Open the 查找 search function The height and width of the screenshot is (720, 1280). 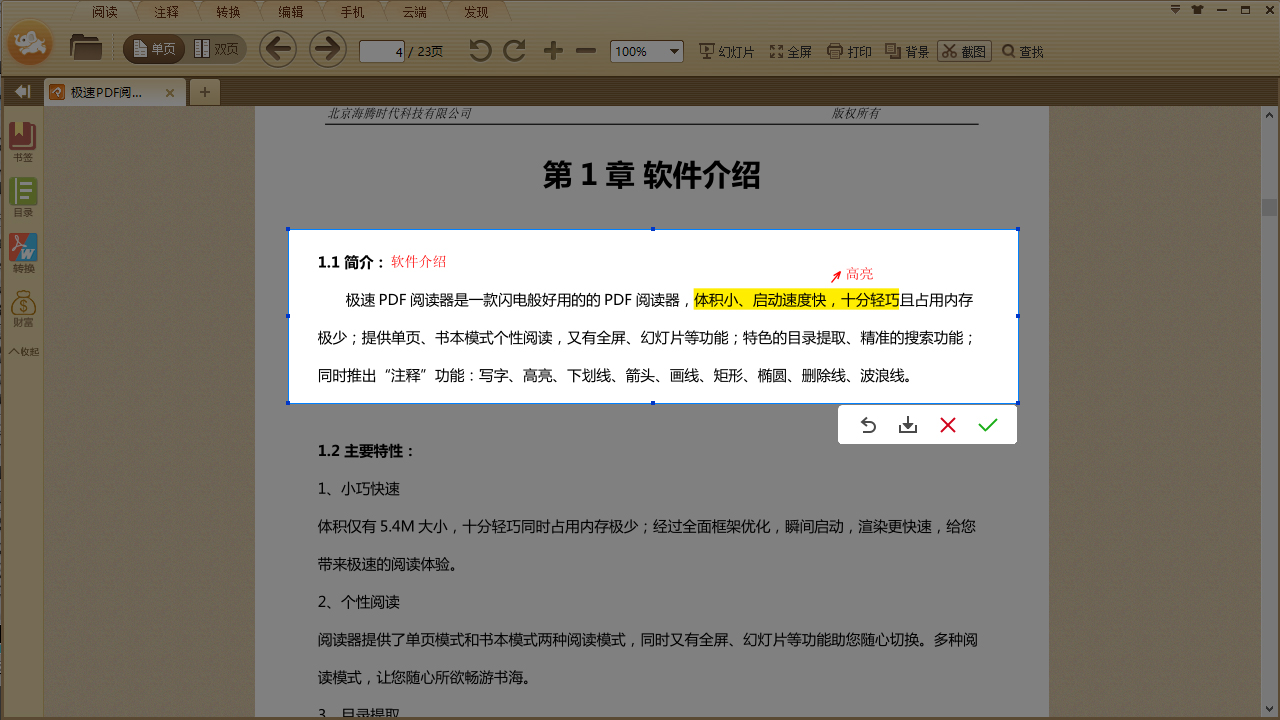pos(1021,51)
